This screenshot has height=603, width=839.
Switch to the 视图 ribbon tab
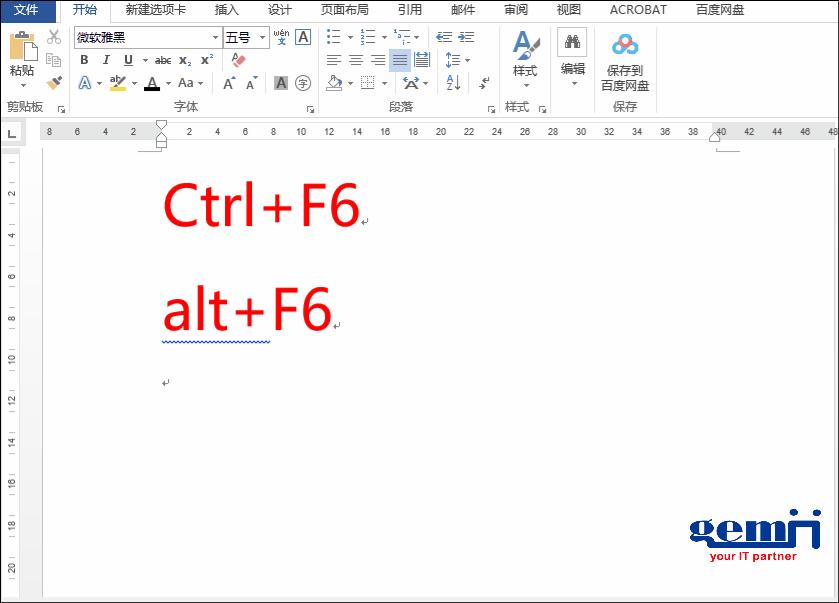point(568,10)
